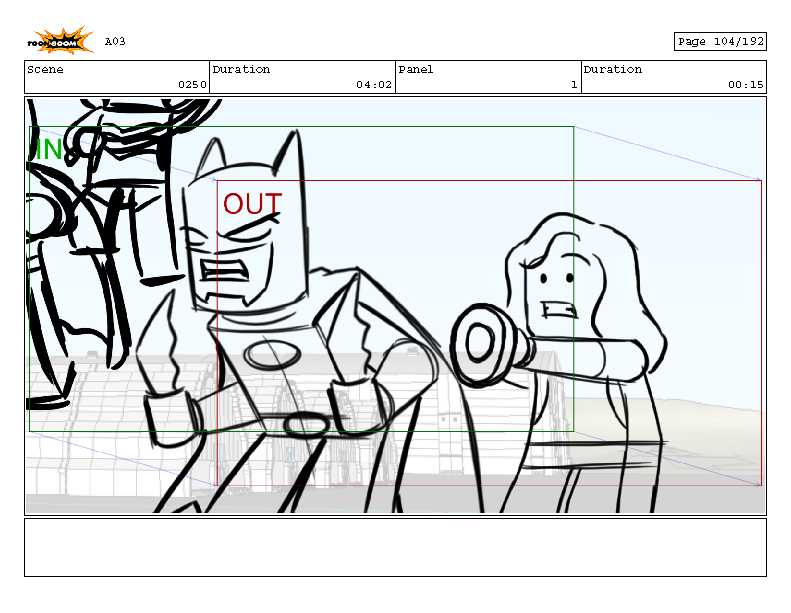Select the scene number 0250
This screenshot has width=791, height=613.
192,85
